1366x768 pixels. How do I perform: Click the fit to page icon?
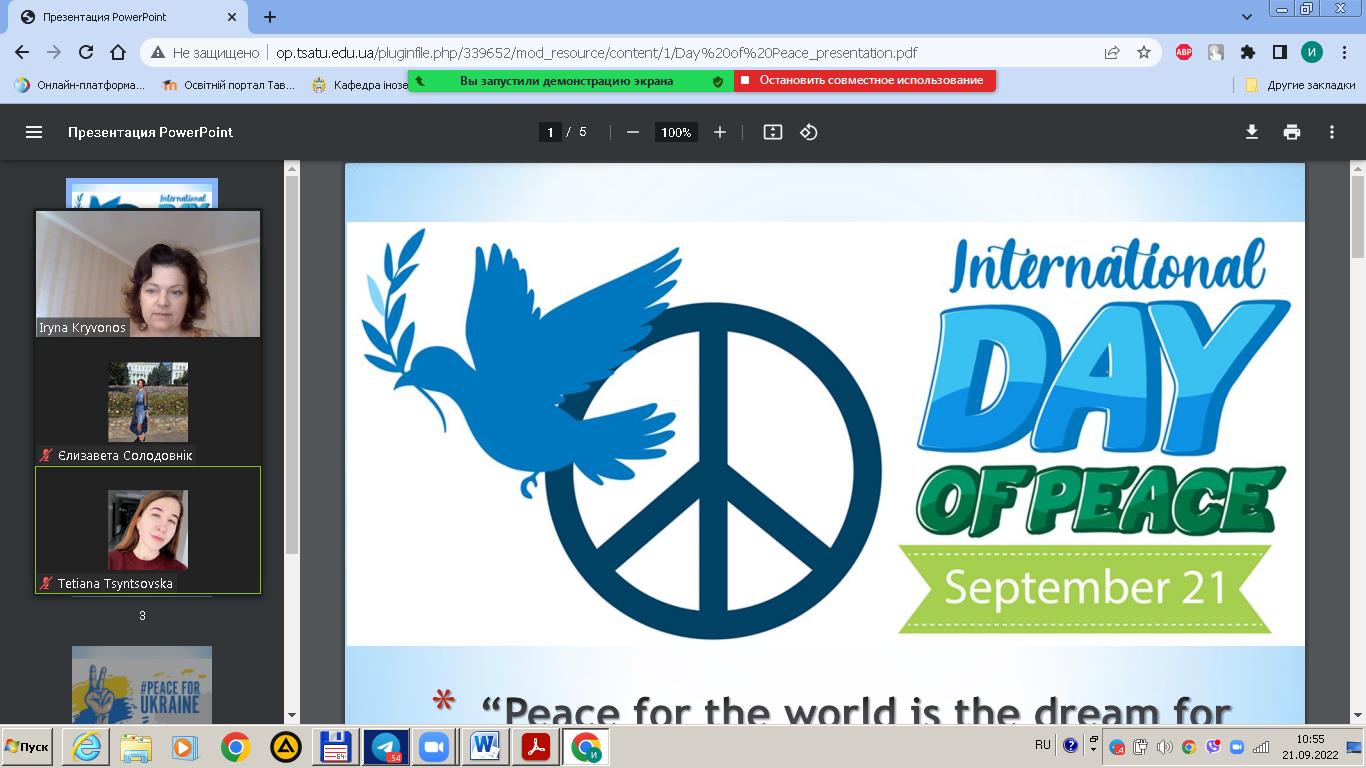[772, 132]
